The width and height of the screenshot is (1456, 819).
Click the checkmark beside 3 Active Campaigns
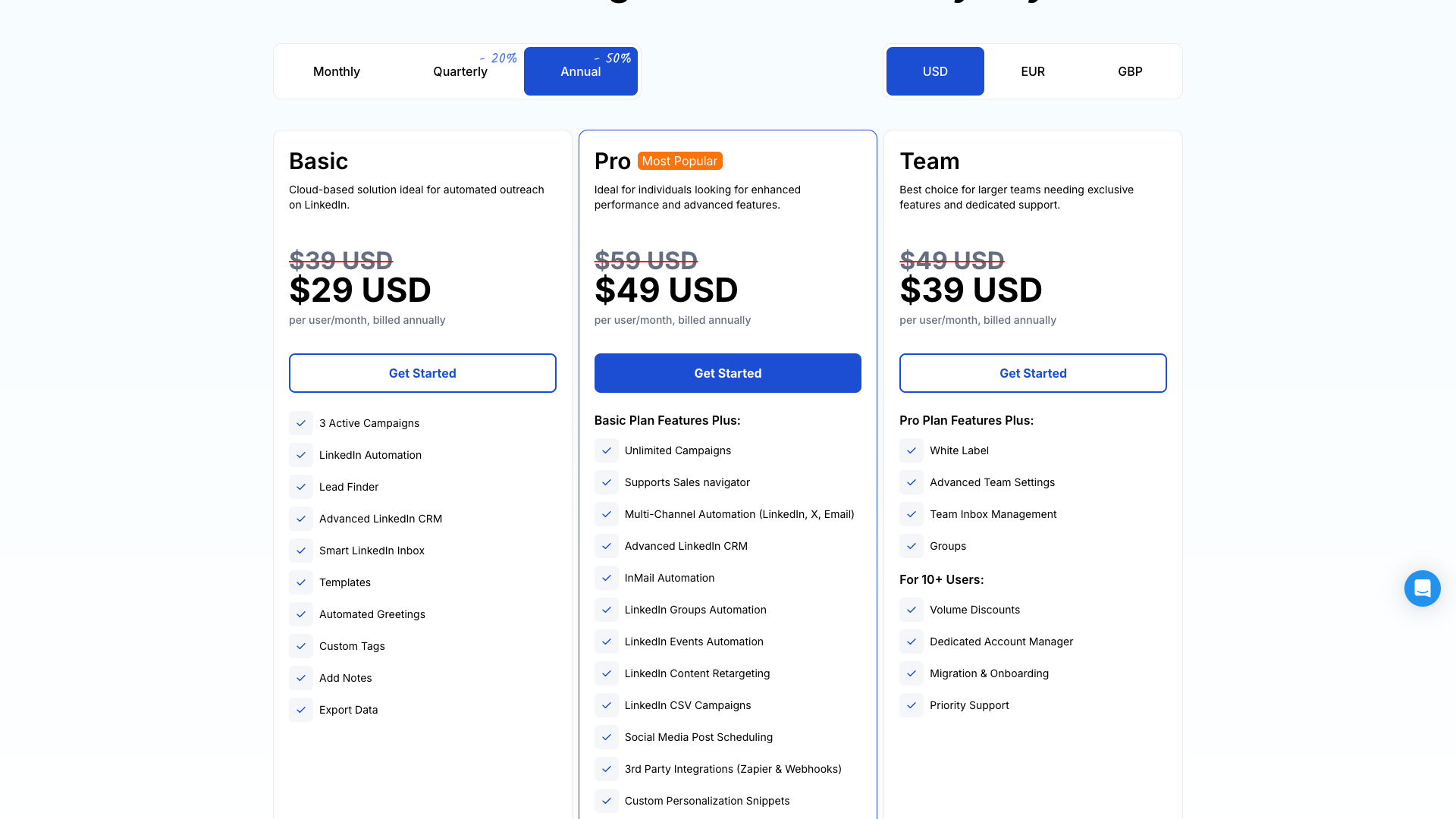tap(301, 423)
